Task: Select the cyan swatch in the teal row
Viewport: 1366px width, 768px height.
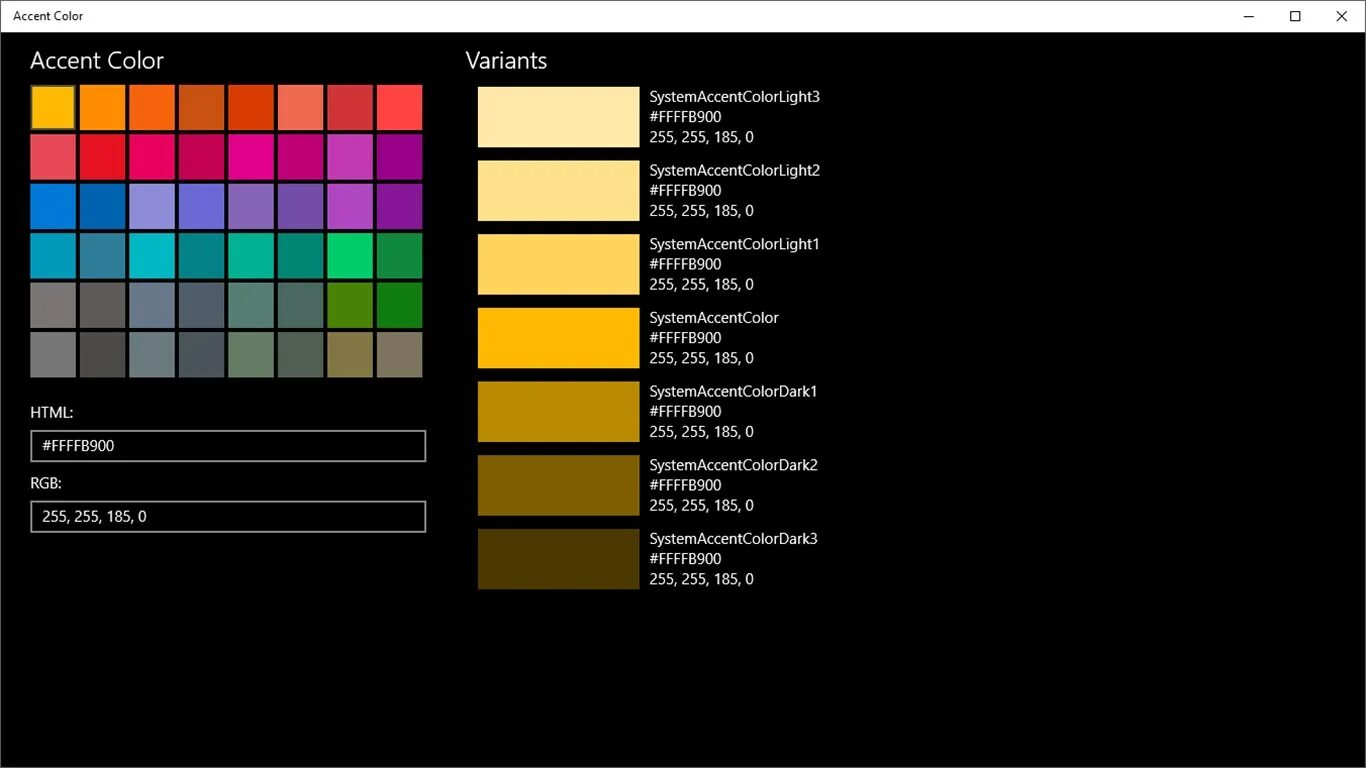Action: 152,255
